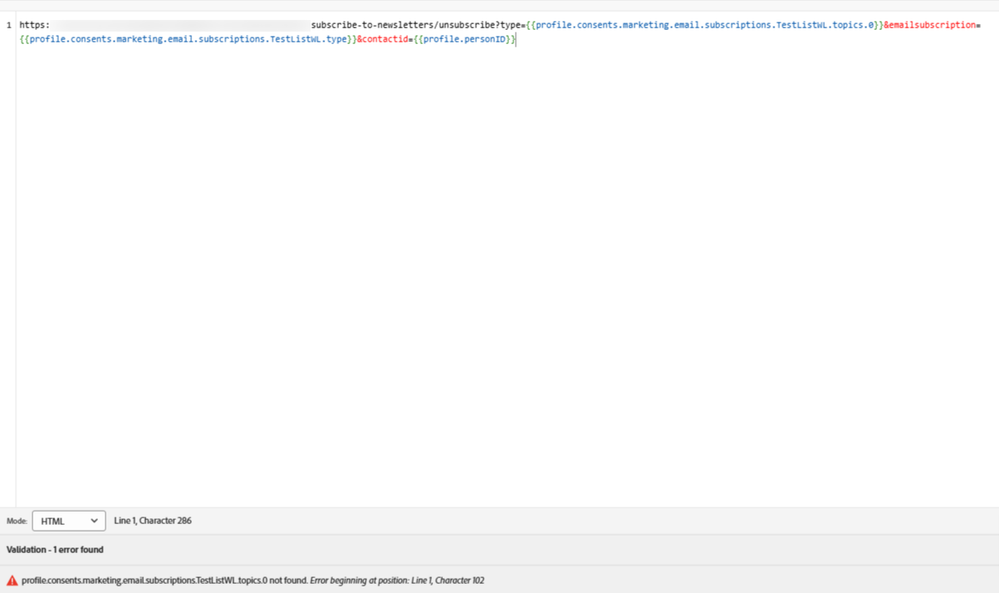Click the TestListWL.type expression on second line
Screen dimensions: 999x593
(x=188, y=40)
